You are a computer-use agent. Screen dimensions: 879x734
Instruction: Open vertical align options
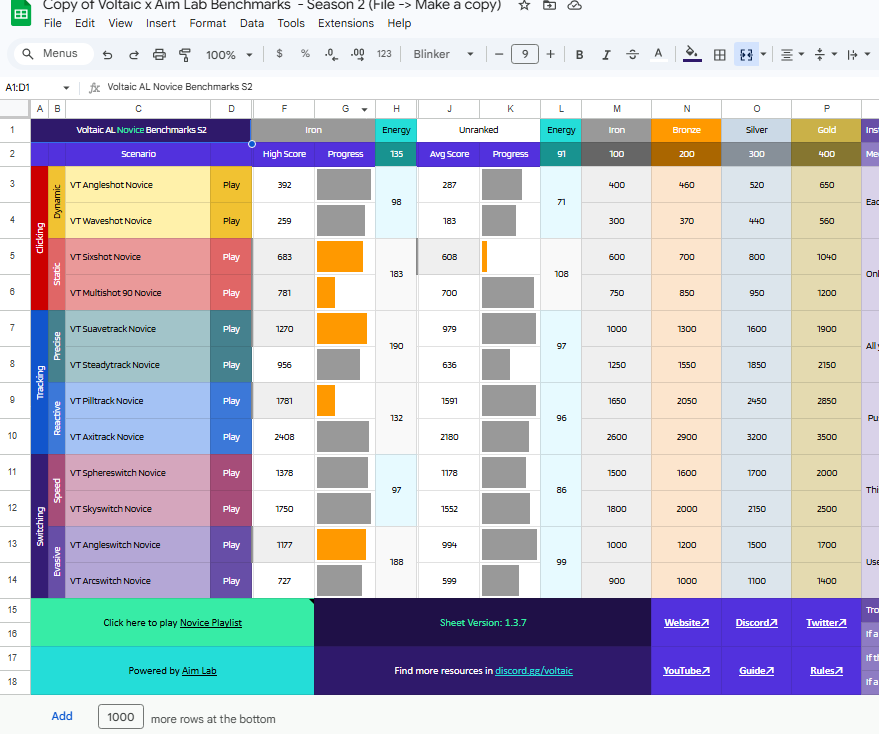[825, 54]
